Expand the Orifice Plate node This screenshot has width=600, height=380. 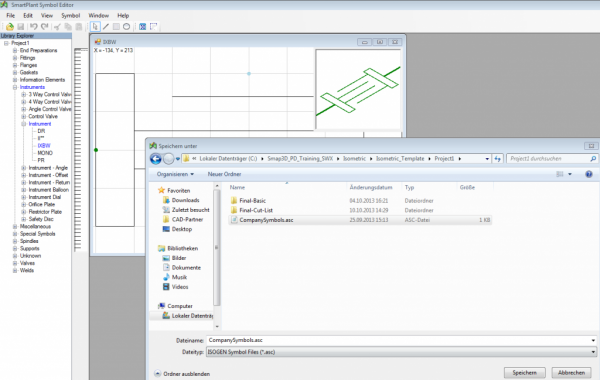click(x=24, y=204)
